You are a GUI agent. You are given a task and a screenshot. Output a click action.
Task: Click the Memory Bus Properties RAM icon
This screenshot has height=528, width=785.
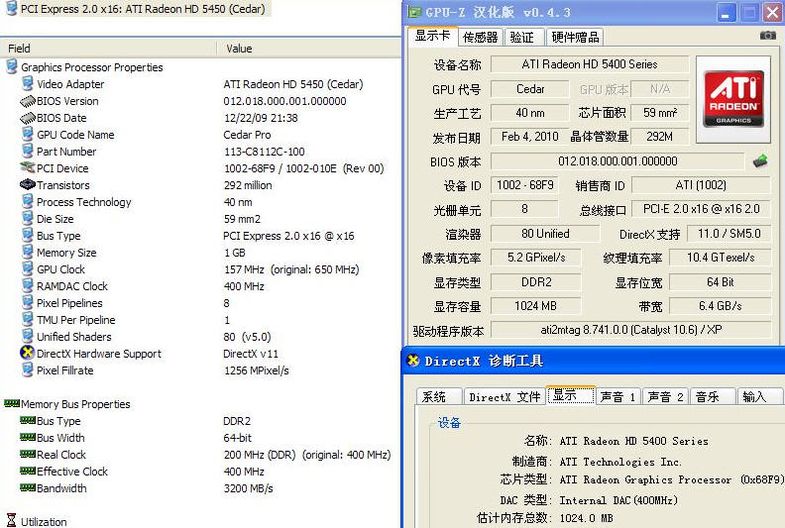point(12,403)
